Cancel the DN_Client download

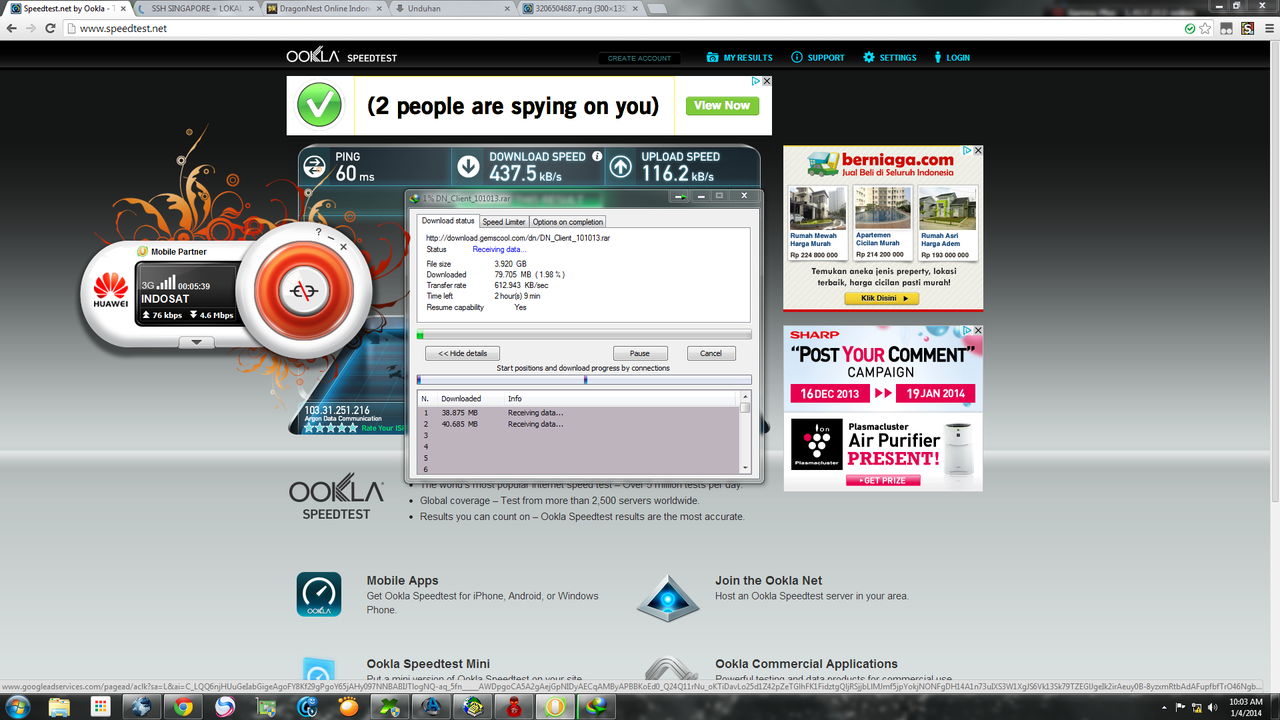point(711,353)
